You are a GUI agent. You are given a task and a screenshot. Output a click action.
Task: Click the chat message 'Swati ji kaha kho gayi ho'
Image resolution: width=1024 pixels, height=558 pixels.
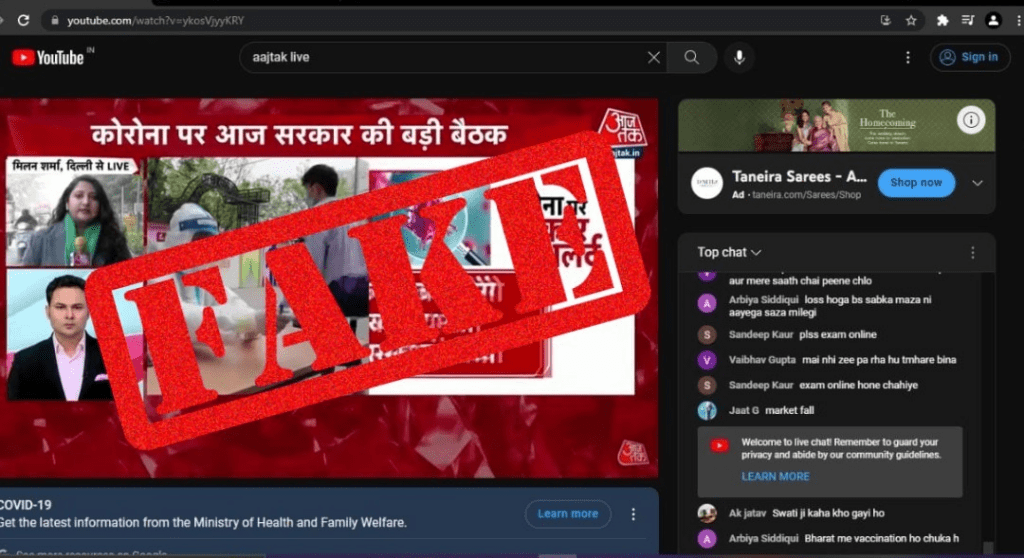pyautogui.click(x=829, y=514)
